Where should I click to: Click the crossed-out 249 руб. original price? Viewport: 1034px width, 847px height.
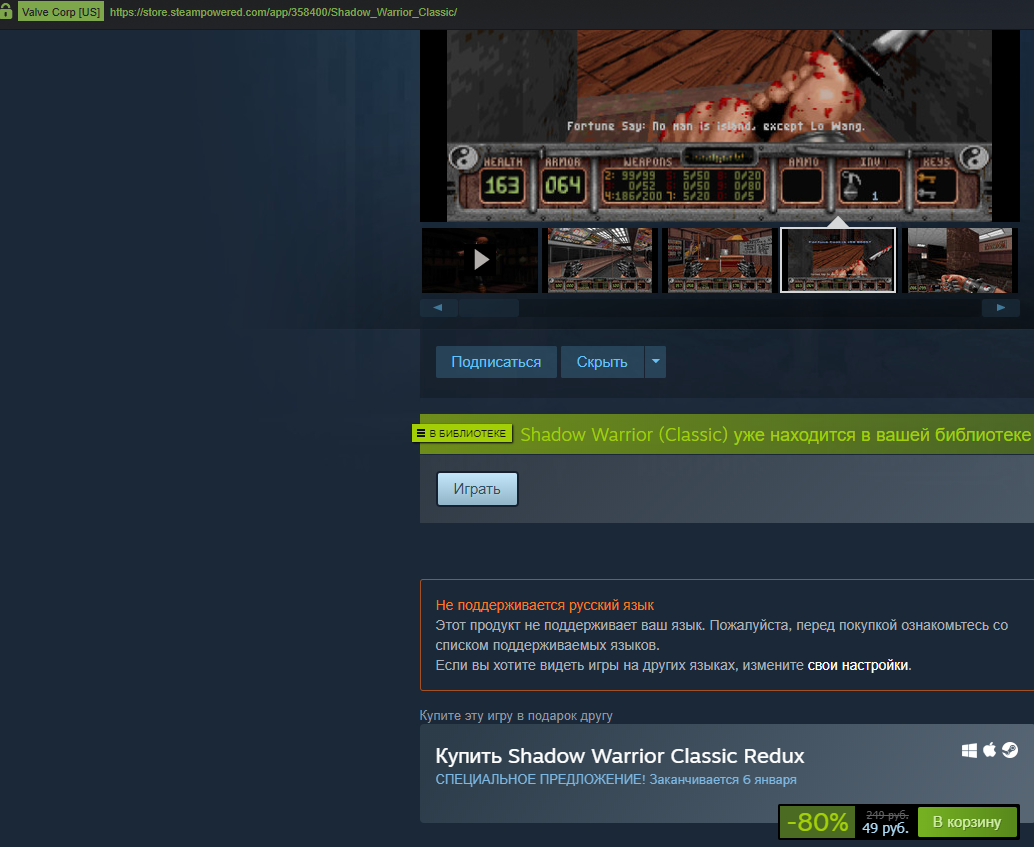coord(887,815)
